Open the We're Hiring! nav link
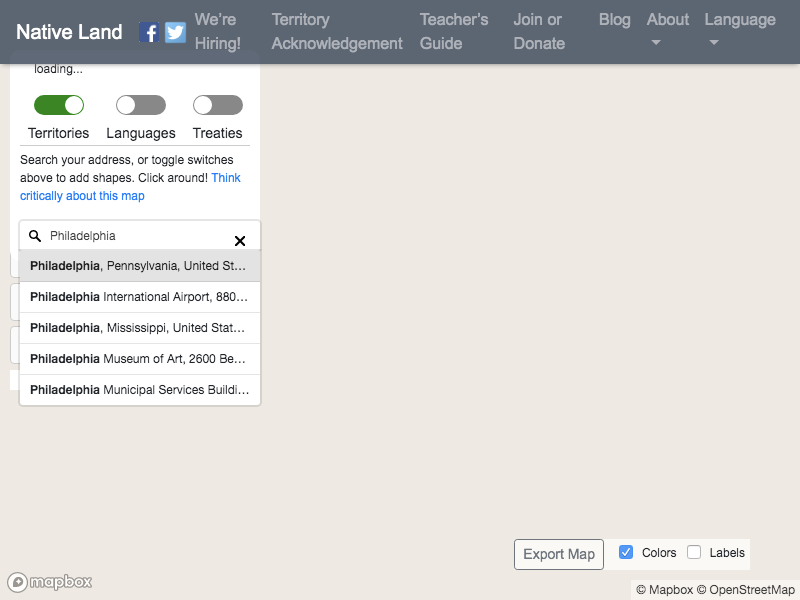800x600 pixels. (218, 31)
